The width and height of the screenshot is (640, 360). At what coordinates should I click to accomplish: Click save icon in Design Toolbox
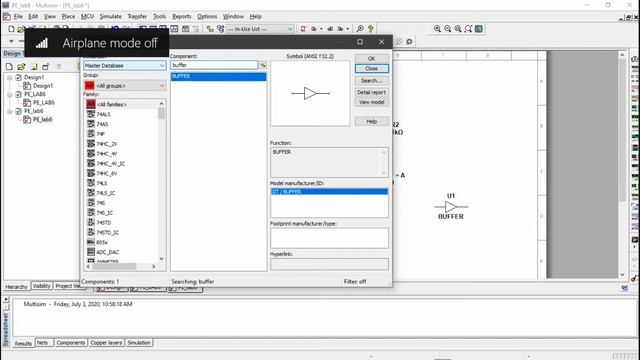point(34,67)
